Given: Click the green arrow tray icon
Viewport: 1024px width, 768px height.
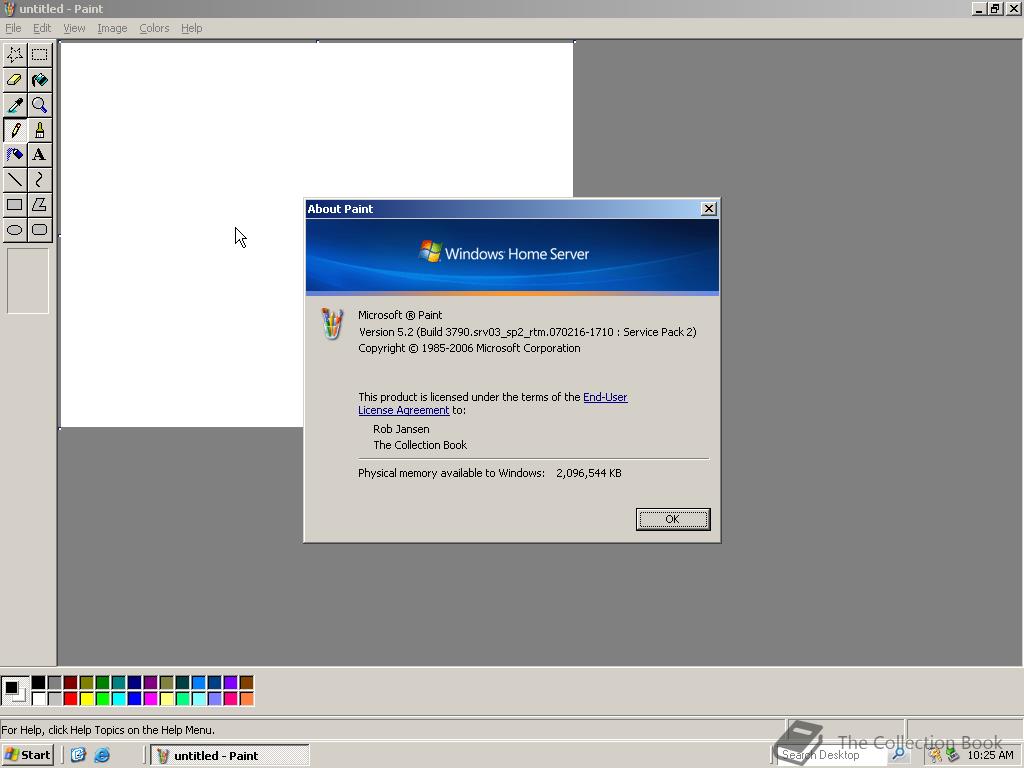Looking at the screenshot, I should (x=953, y=755).
